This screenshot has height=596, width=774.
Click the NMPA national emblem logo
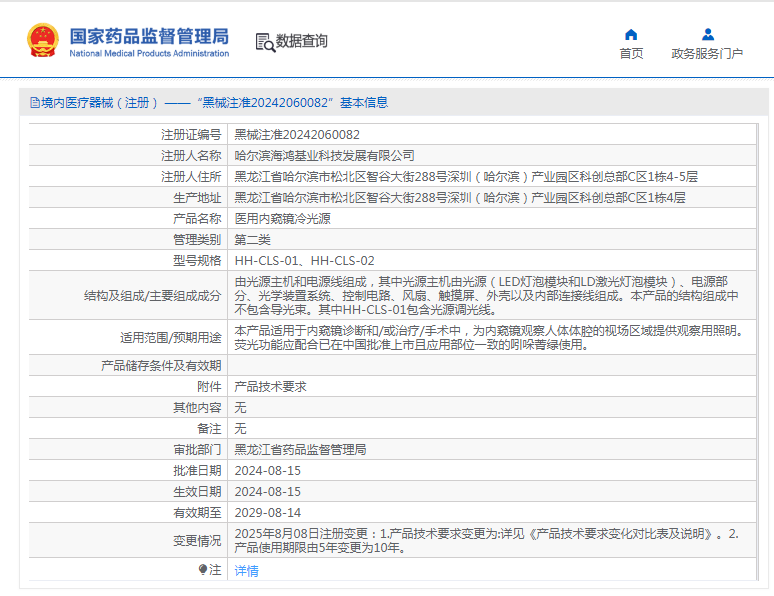click(x=43, y=41)
